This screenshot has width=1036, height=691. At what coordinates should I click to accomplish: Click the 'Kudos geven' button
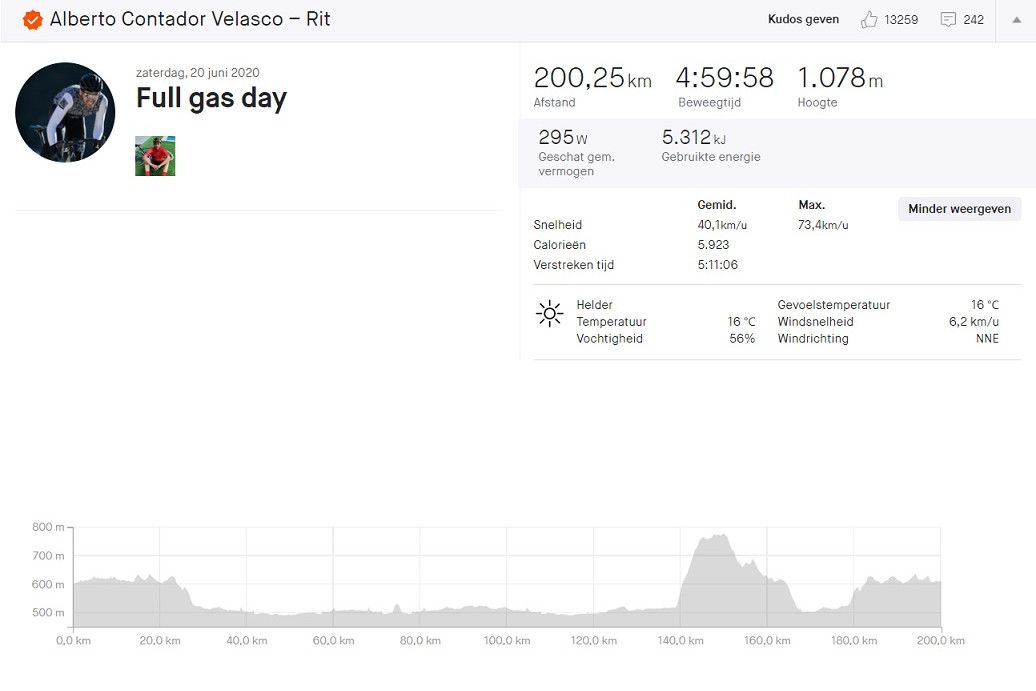pos(803,19)
